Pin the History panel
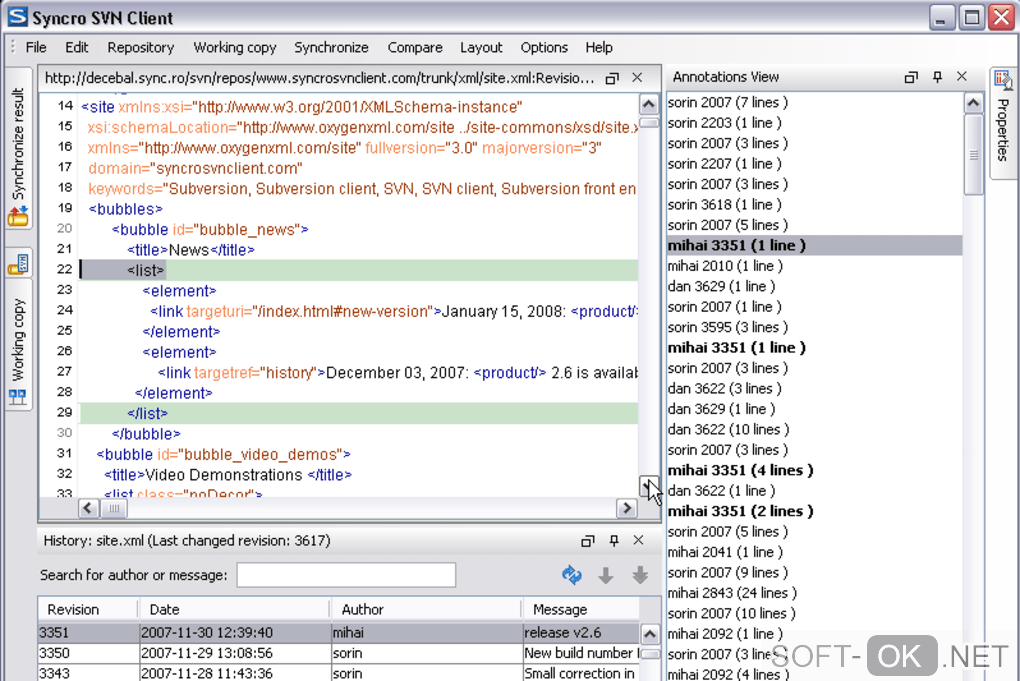Viewport: 1020px width, 681px height. (x=613, y=541)
